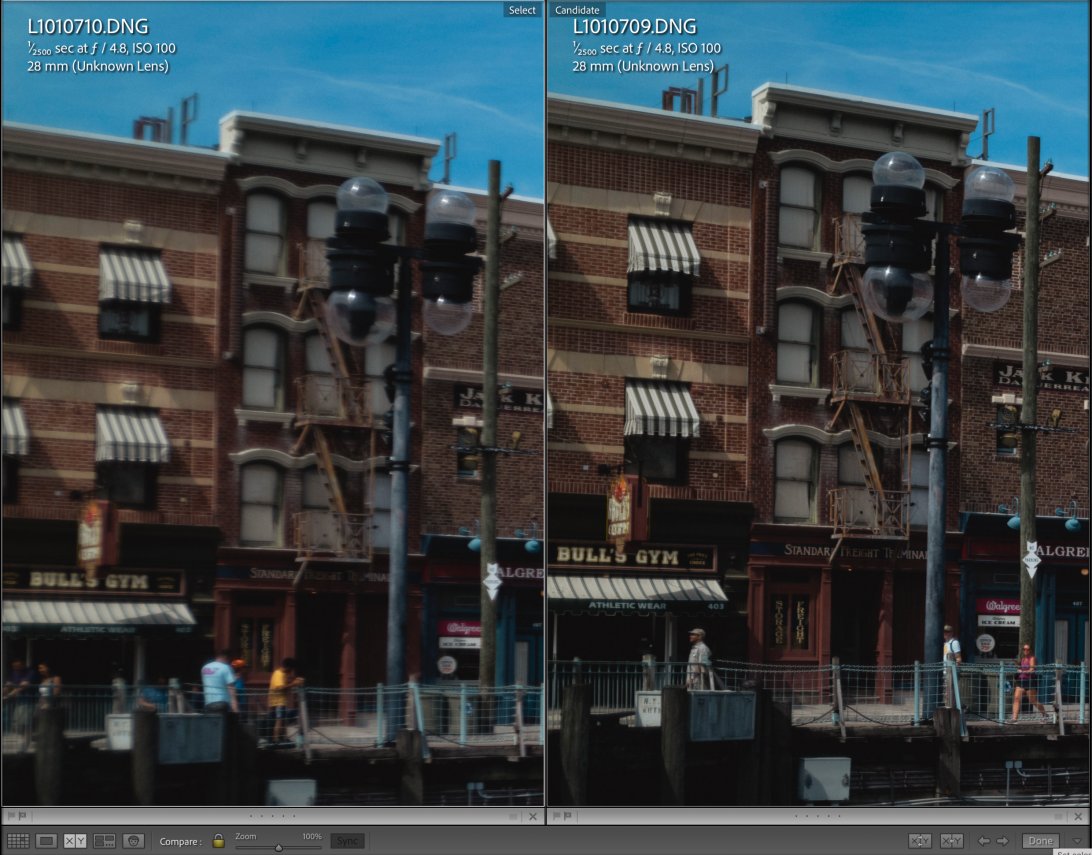Switch to Grid view
The height and width of the screenshot is (855, 1092).
pyautogui.click(x=18, y=841)
